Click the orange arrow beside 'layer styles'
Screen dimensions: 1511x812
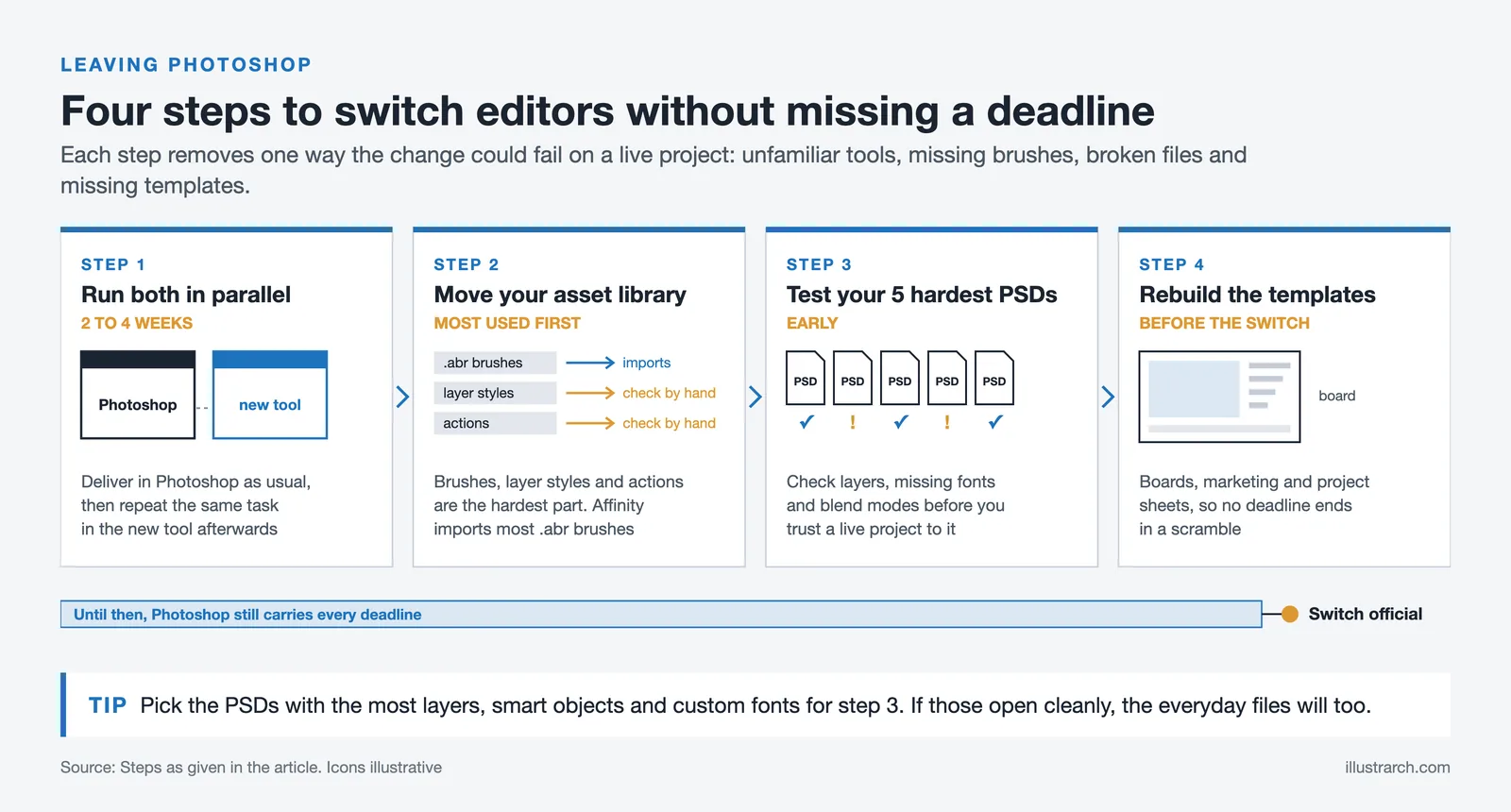point(590,393)
